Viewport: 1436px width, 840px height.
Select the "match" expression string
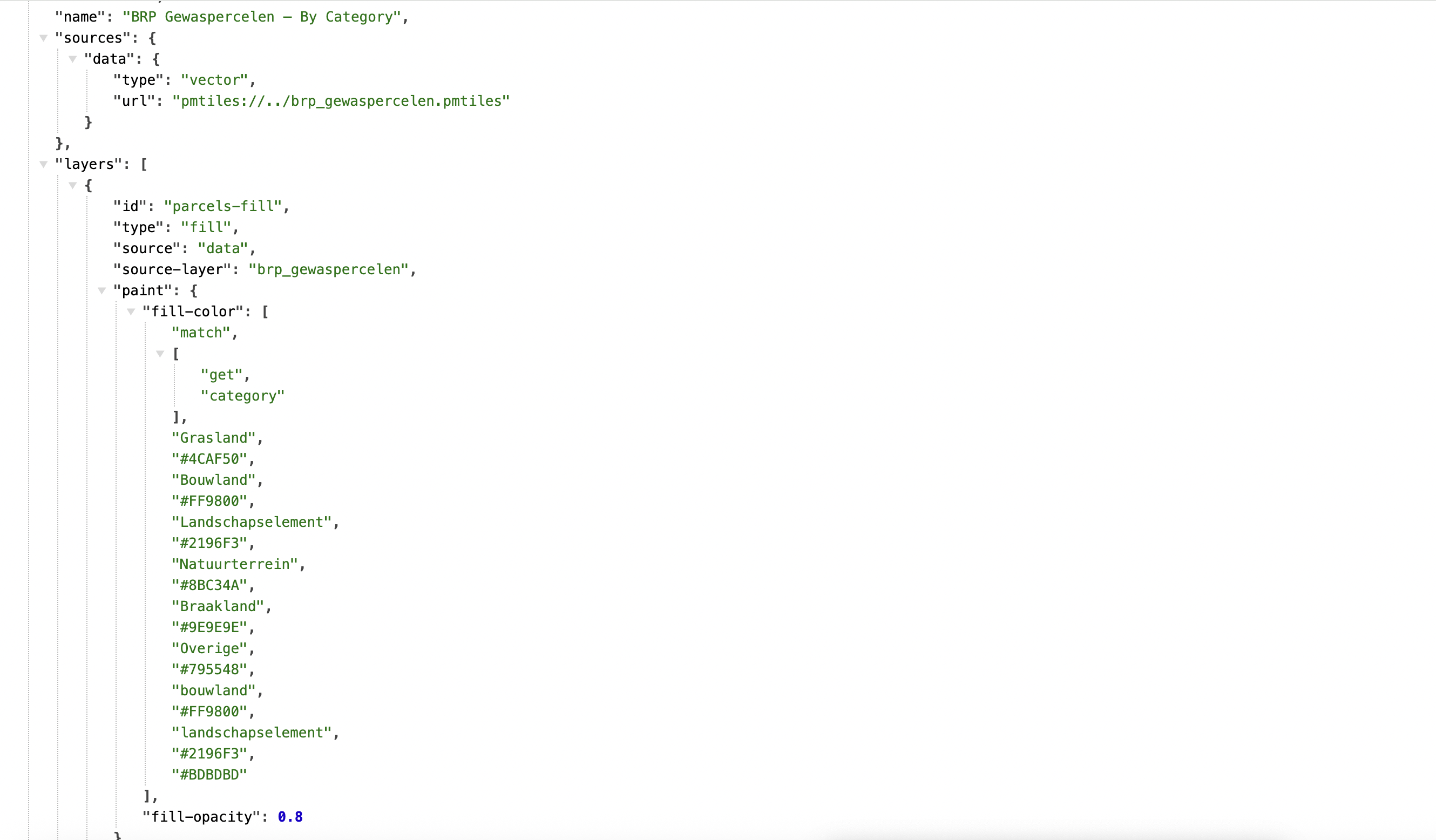click(201, 333)
